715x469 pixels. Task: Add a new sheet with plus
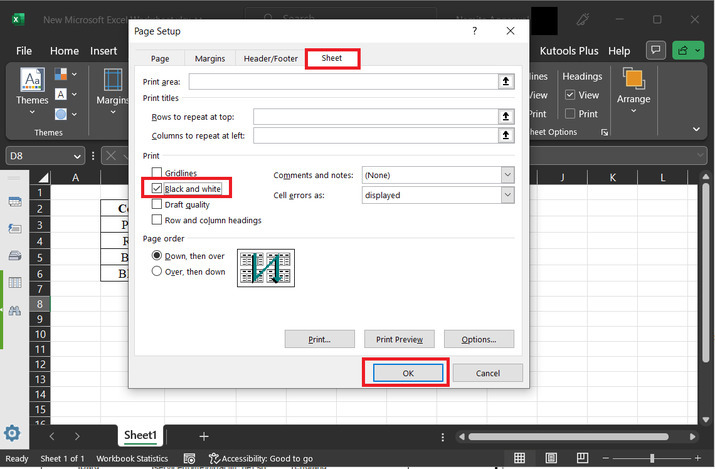tap(204, 437)
